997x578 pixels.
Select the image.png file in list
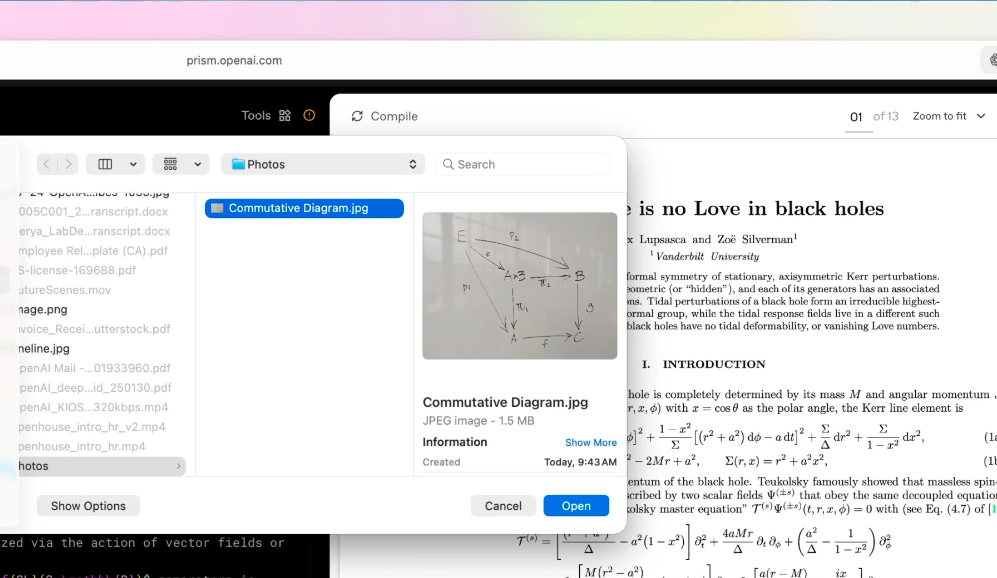click(43, 310)
